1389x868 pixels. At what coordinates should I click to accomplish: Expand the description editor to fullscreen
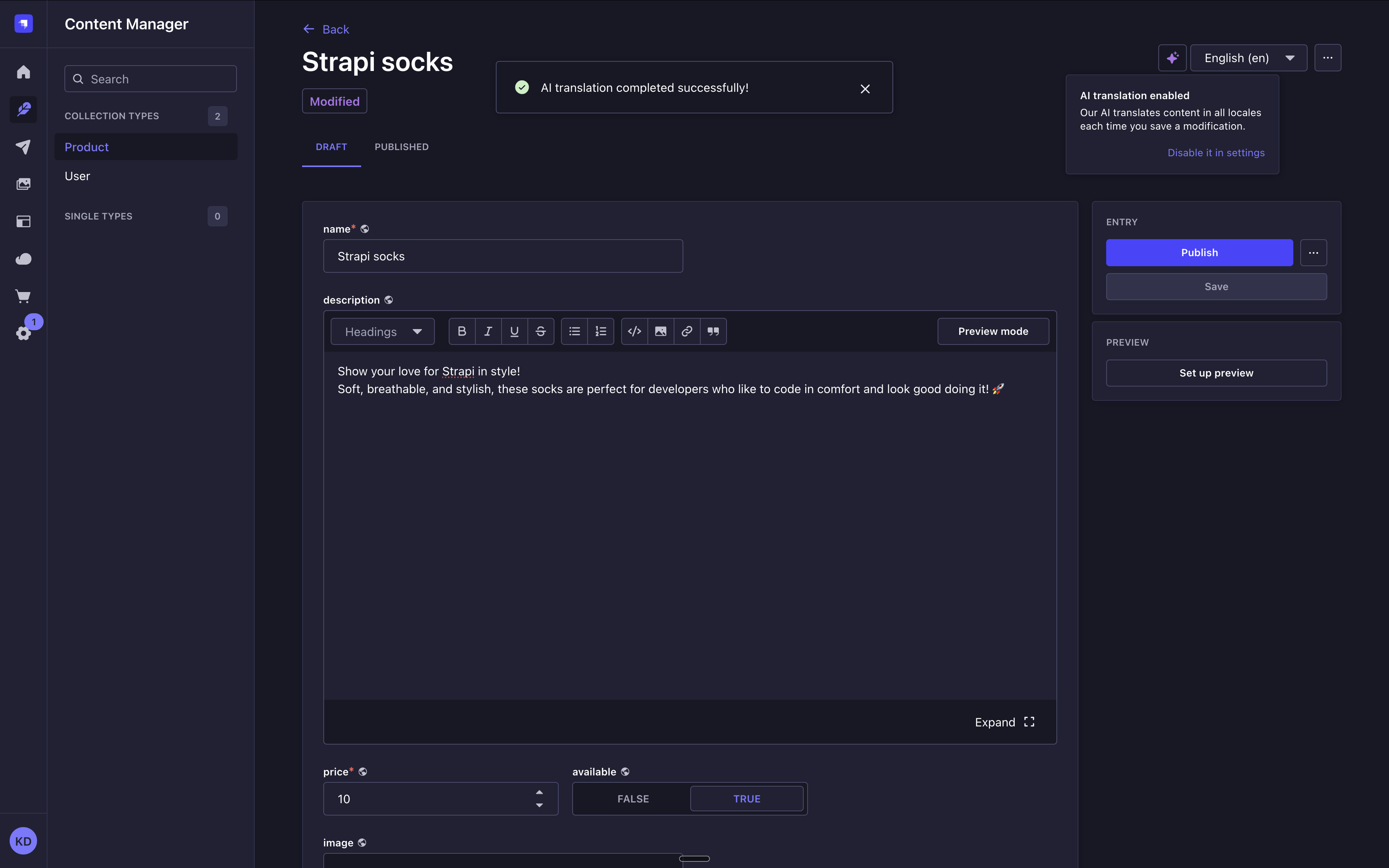[x=1004, y=722]
